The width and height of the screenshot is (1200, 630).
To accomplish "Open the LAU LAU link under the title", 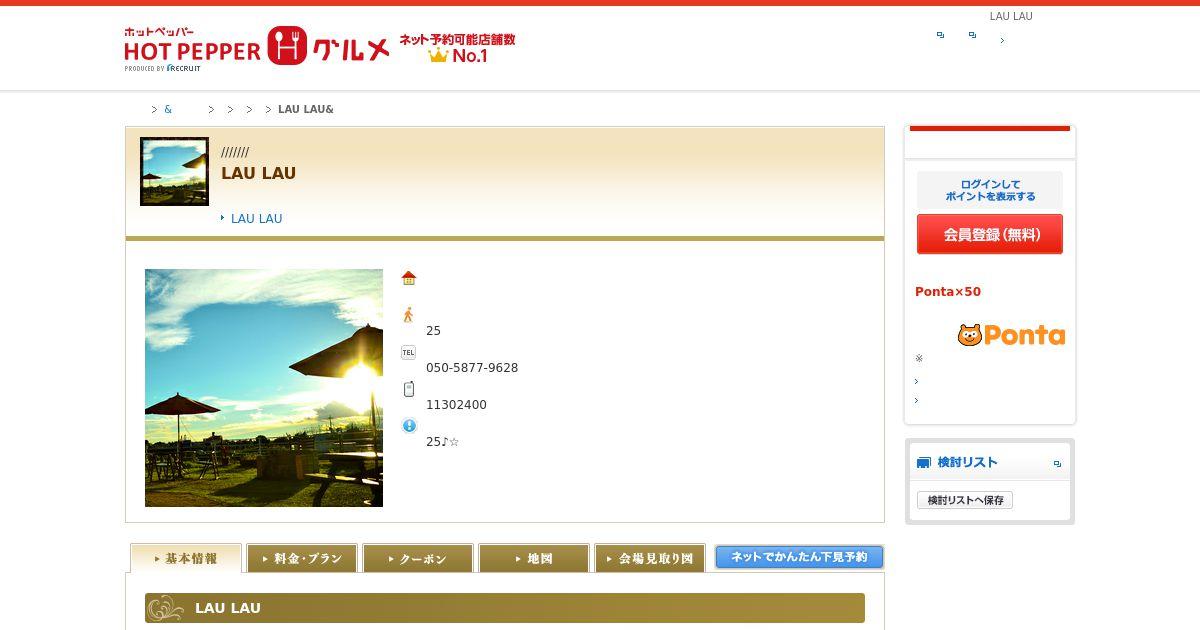I will click(256, 218).
